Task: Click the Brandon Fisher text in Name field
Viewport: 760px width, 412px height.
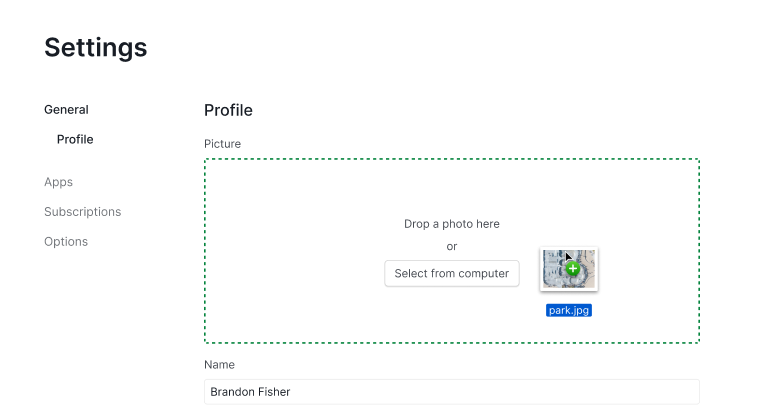Action: pos(250,392)
